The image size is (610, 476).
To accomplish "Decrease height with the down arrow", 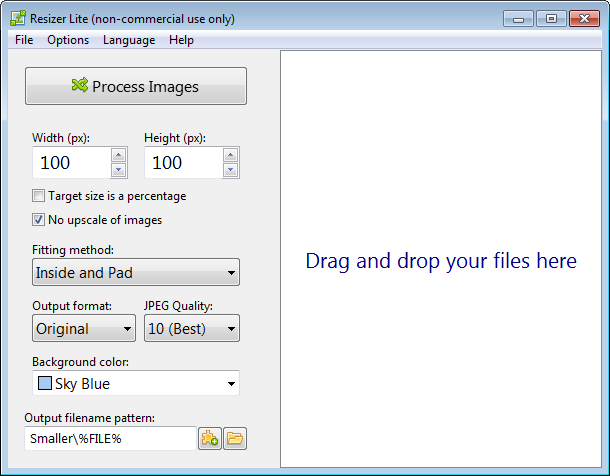I will pyautogui.click(x=230, y=170).
